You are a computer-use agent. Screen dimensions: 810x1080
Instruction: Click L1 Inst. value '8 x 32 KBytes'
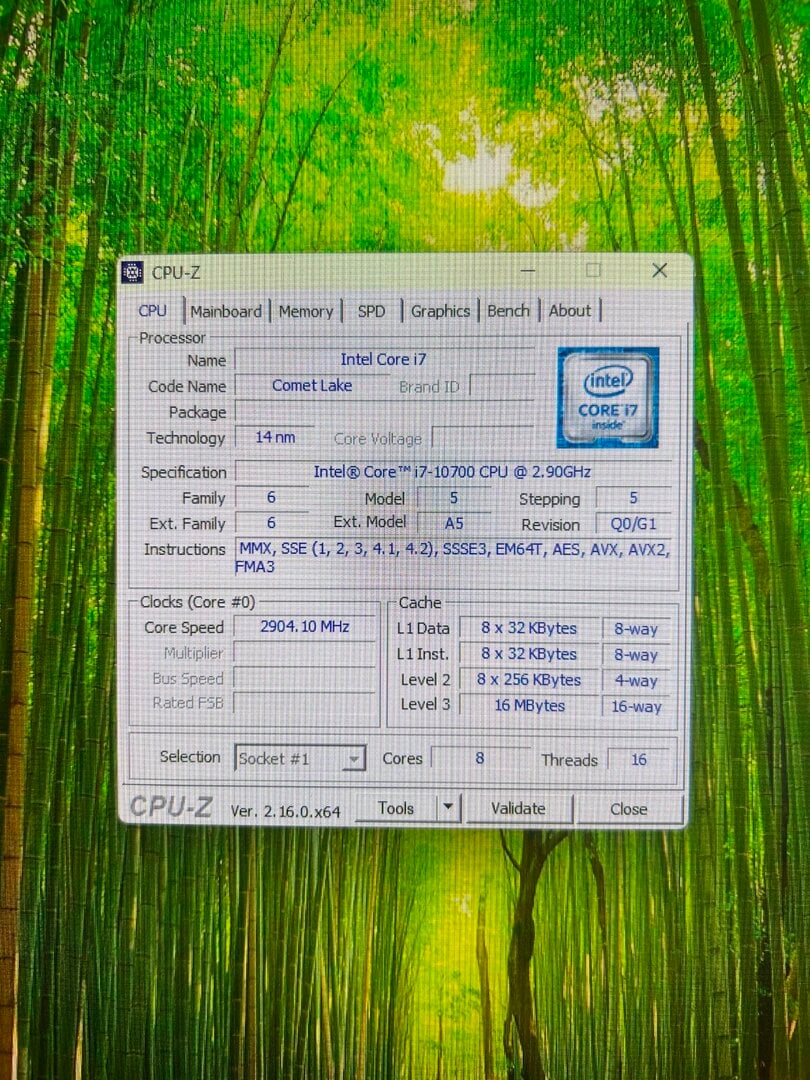pos(529,654)
